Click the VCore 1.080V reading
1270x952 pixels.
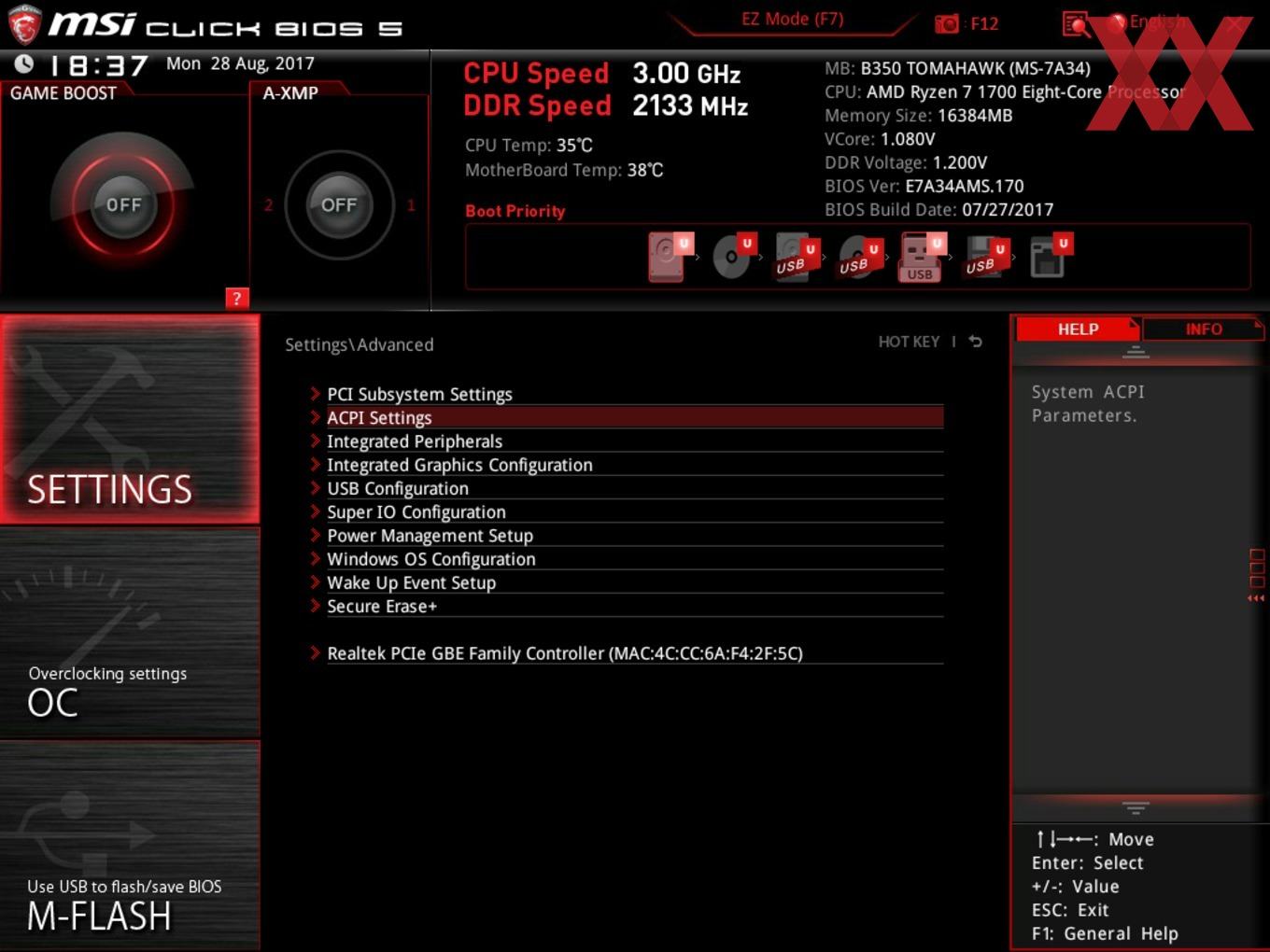(880, 139)
